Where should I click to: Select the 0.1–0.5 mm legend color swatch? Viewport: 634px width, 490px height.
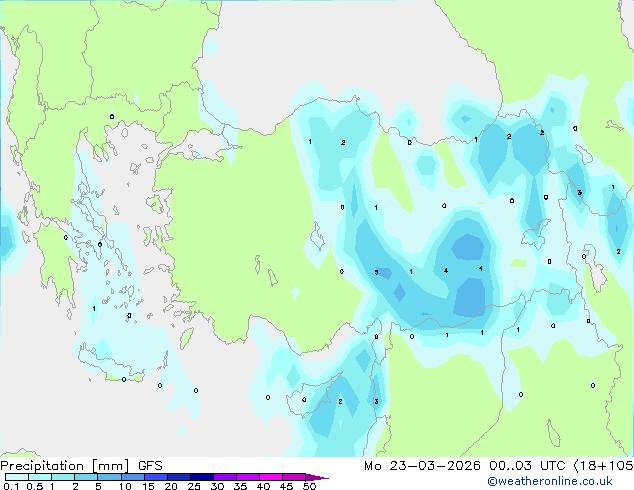[x=17, y=477]
